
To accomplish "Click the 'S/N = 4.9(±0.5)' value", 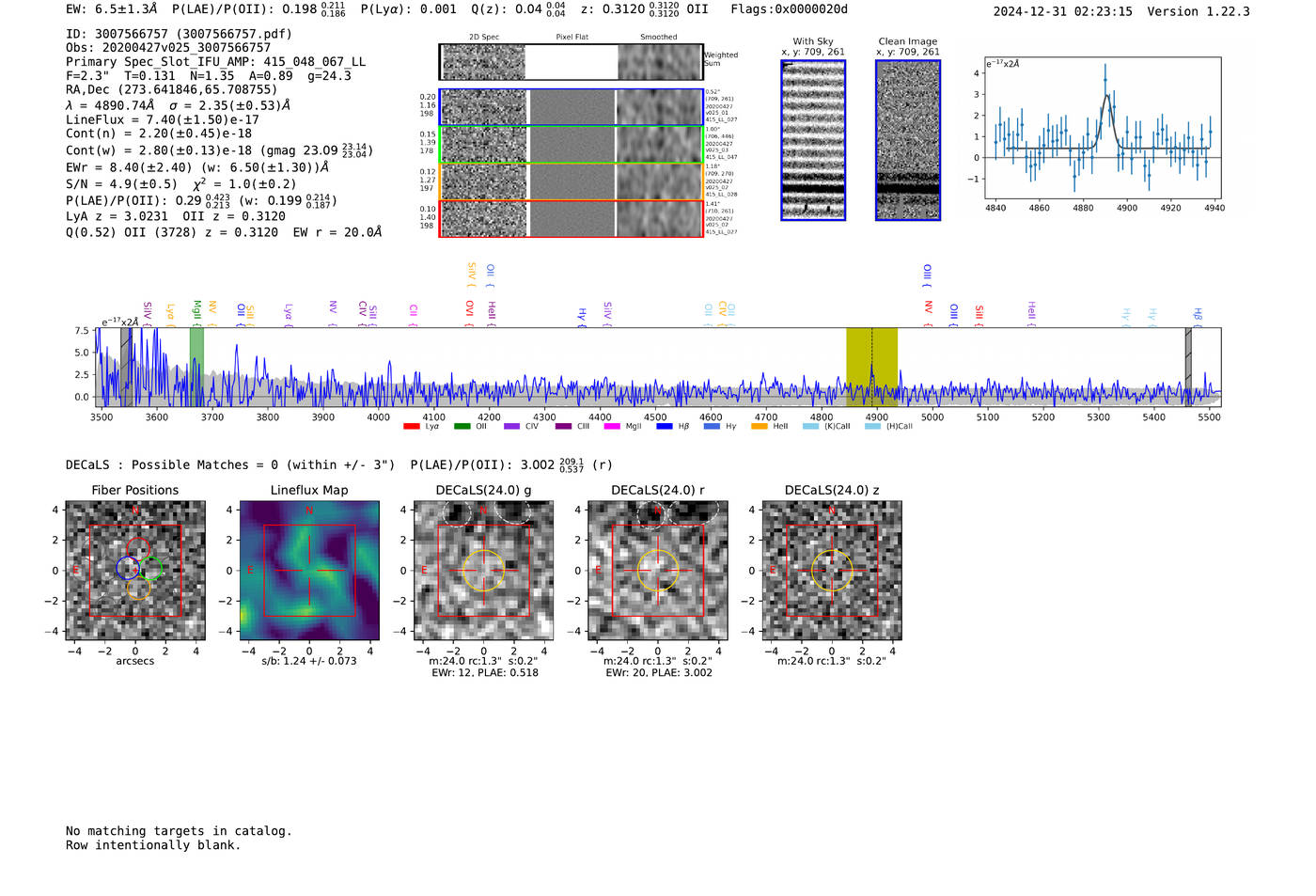I will point(121,184).
